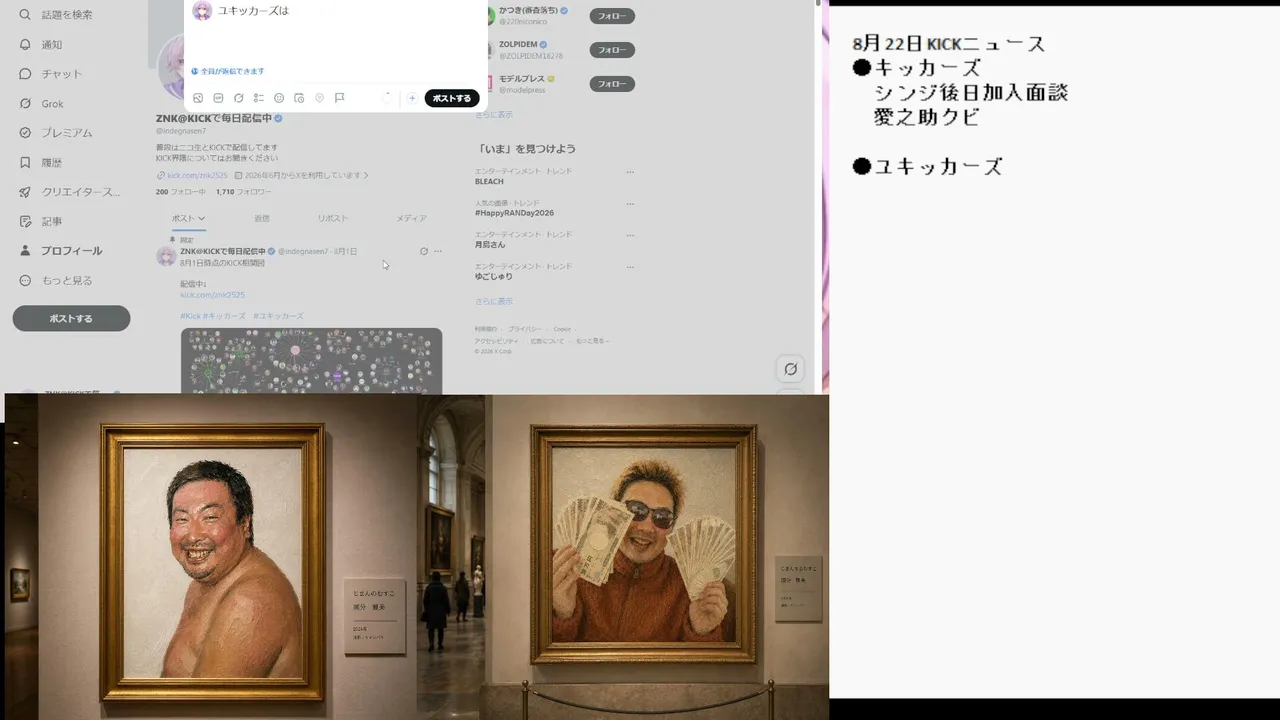Click the sidebar ポストする button
This screenshot has width=1280, height=720.
pyautogui.click(x=71, y=318)
